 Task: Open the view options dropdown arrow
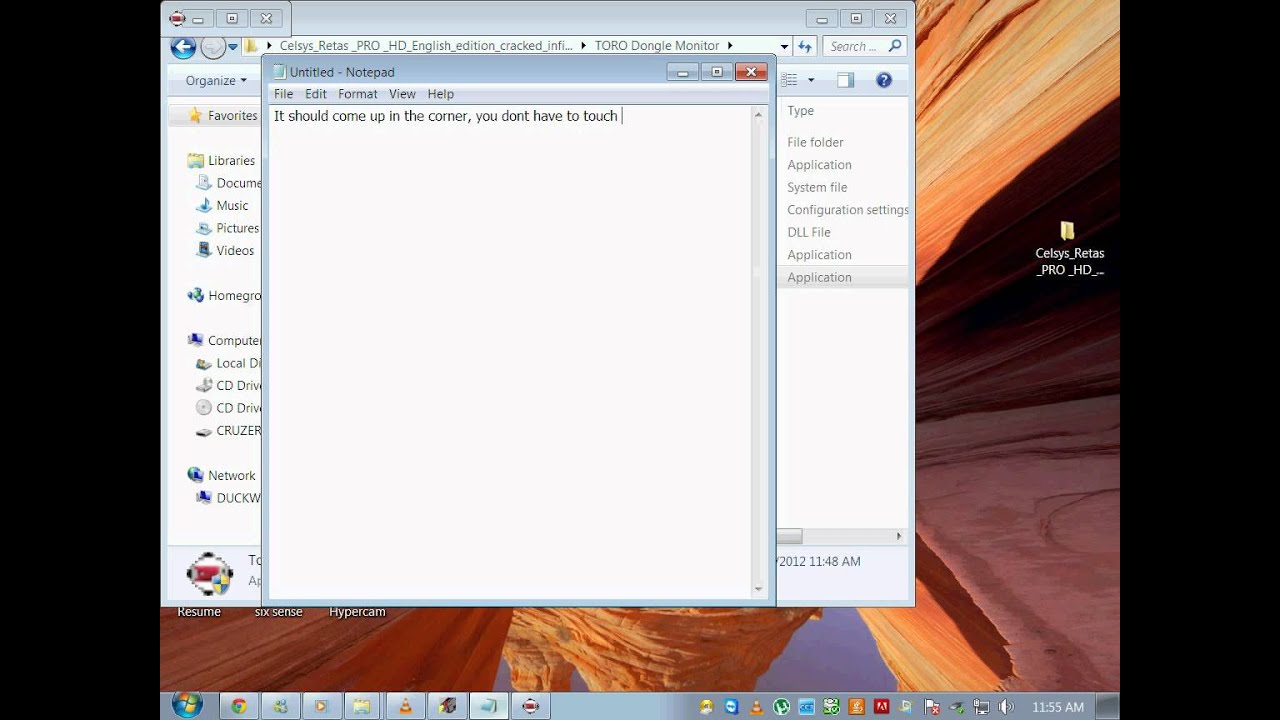811,80
